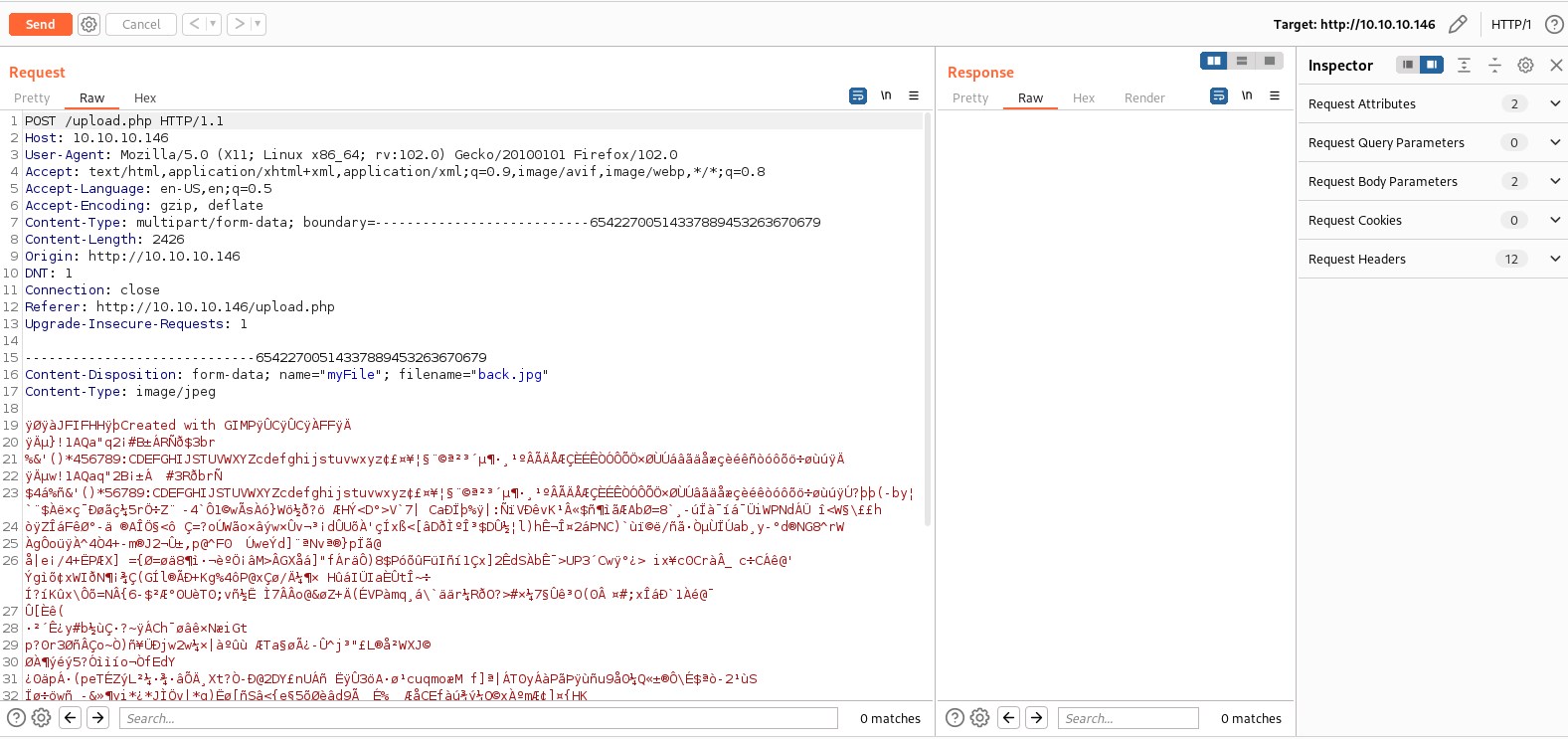
Task: Open the Request panel hamburger menu
Action: tap(914, 96)
